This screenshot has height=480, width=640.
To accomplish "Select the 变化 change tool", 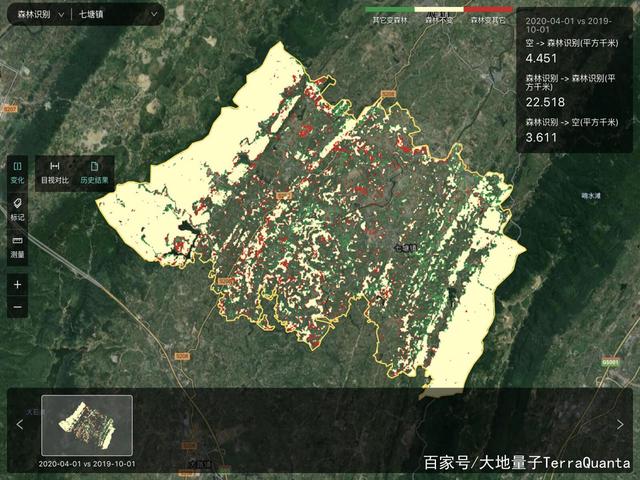I will click(x=17, y=173).
